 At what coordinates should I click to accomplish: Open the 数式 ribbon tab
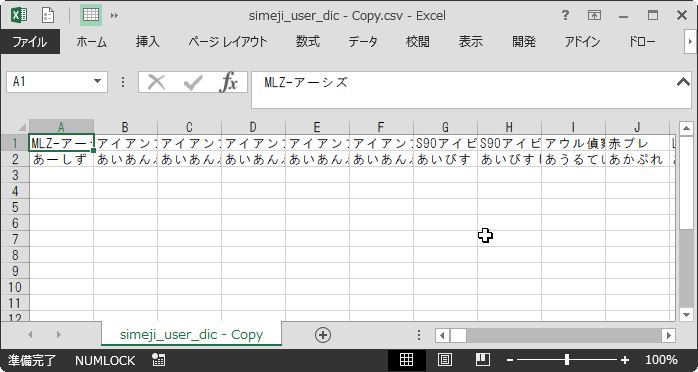308,42
